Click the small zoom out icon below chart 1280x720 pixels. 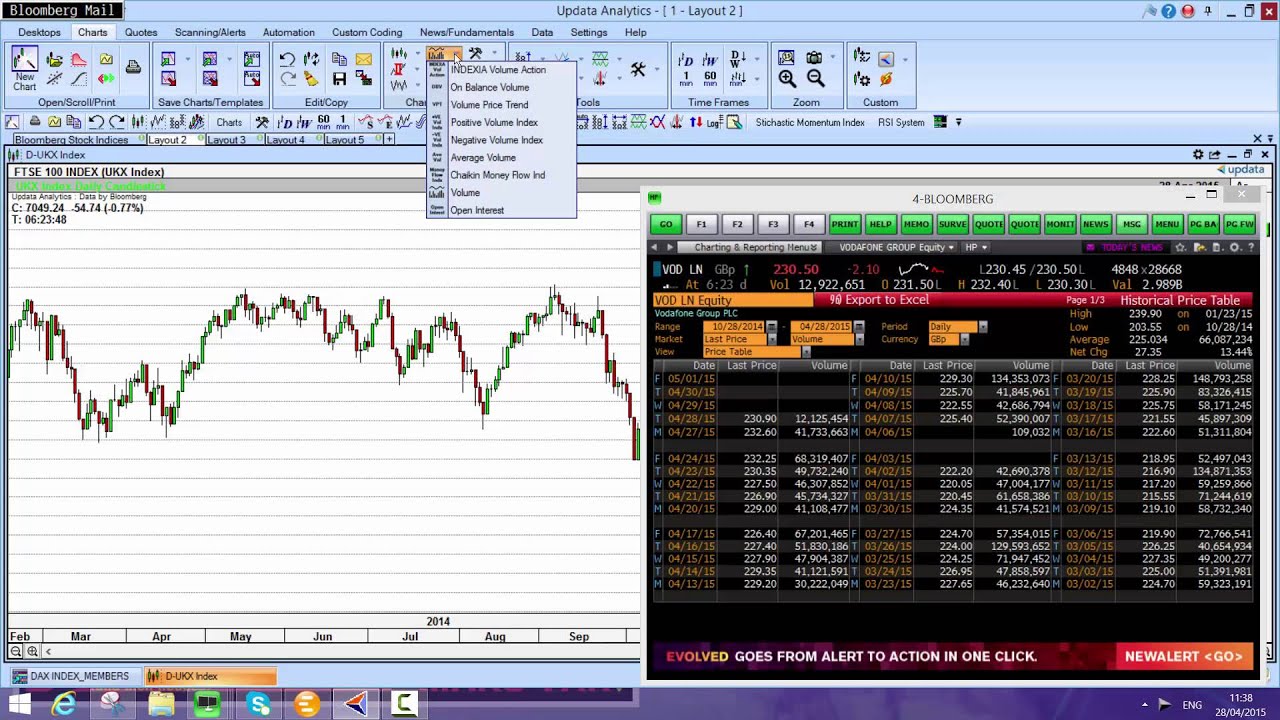[x=16, y=651]
